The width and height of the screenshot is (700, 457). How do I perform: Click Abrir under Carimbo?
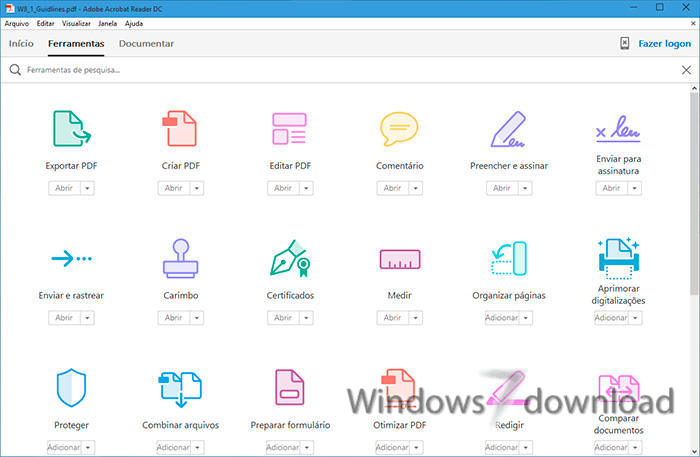(x=174, y=318)
